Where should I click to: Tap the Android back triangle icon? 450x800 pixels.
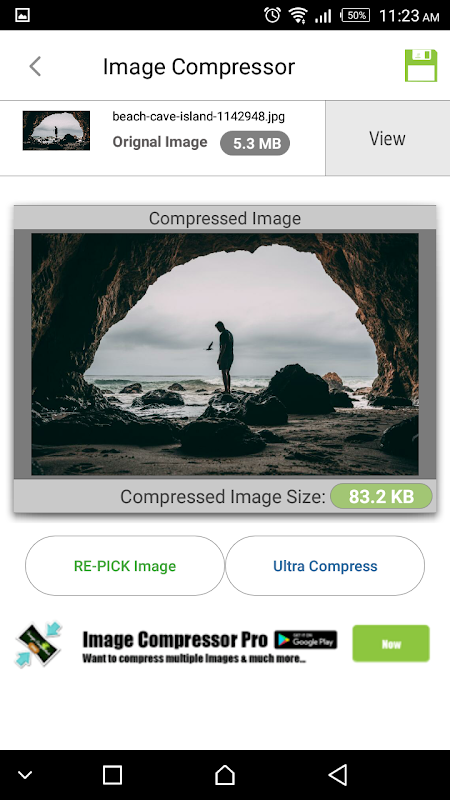click(x=338, y=774)
